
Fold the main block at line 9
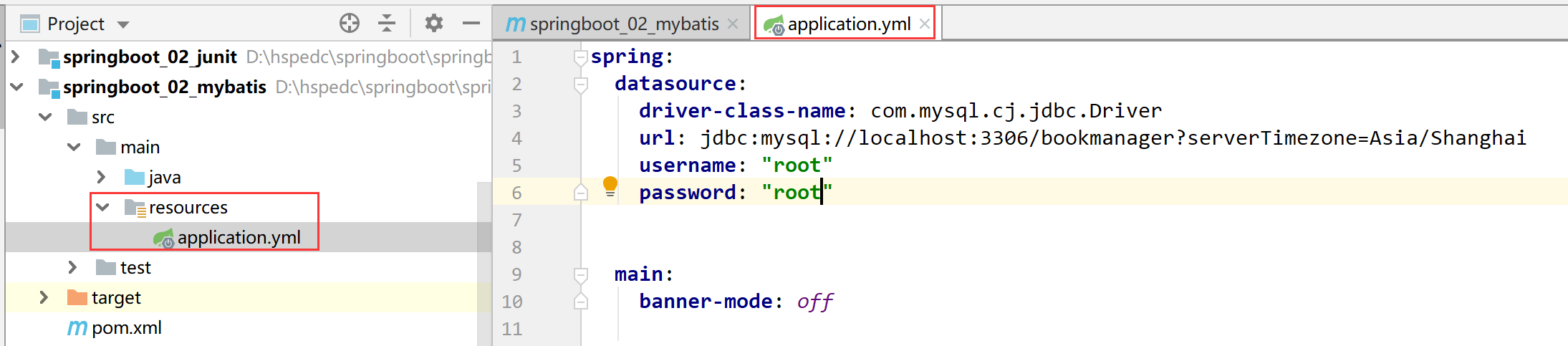pyautogui.click(x=581, y=276)
